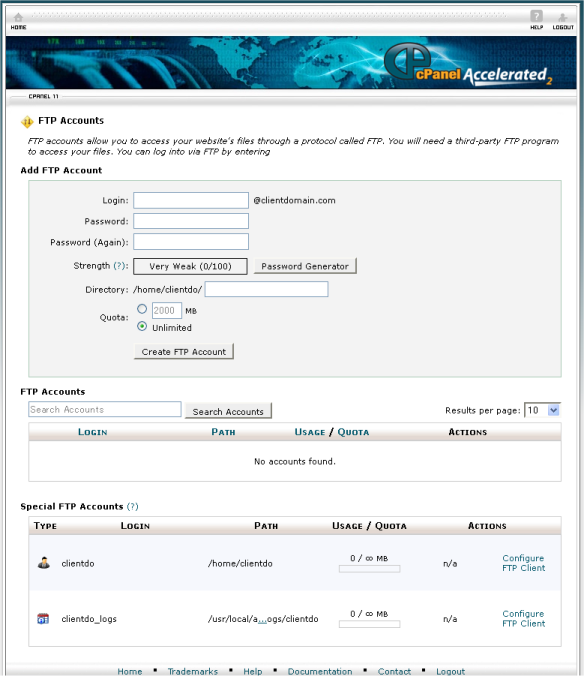
Task: Open the Special FTP Accounts help link
Action: (x=133, y=507)
